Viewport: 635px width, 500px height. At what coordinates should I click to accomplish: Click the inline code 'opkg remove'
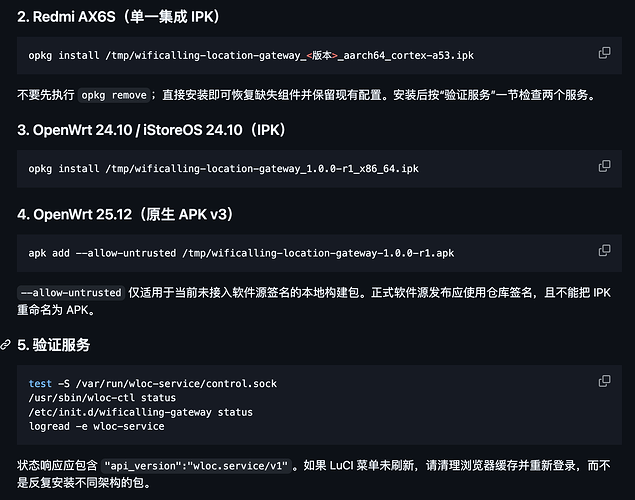tap(114, 95)
